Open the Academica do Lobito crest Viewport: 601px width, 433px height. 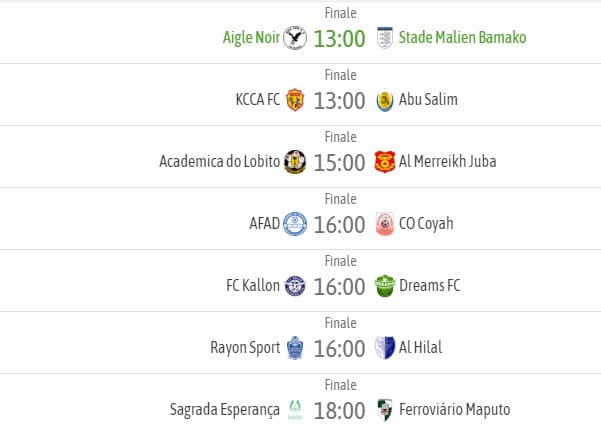295,162
